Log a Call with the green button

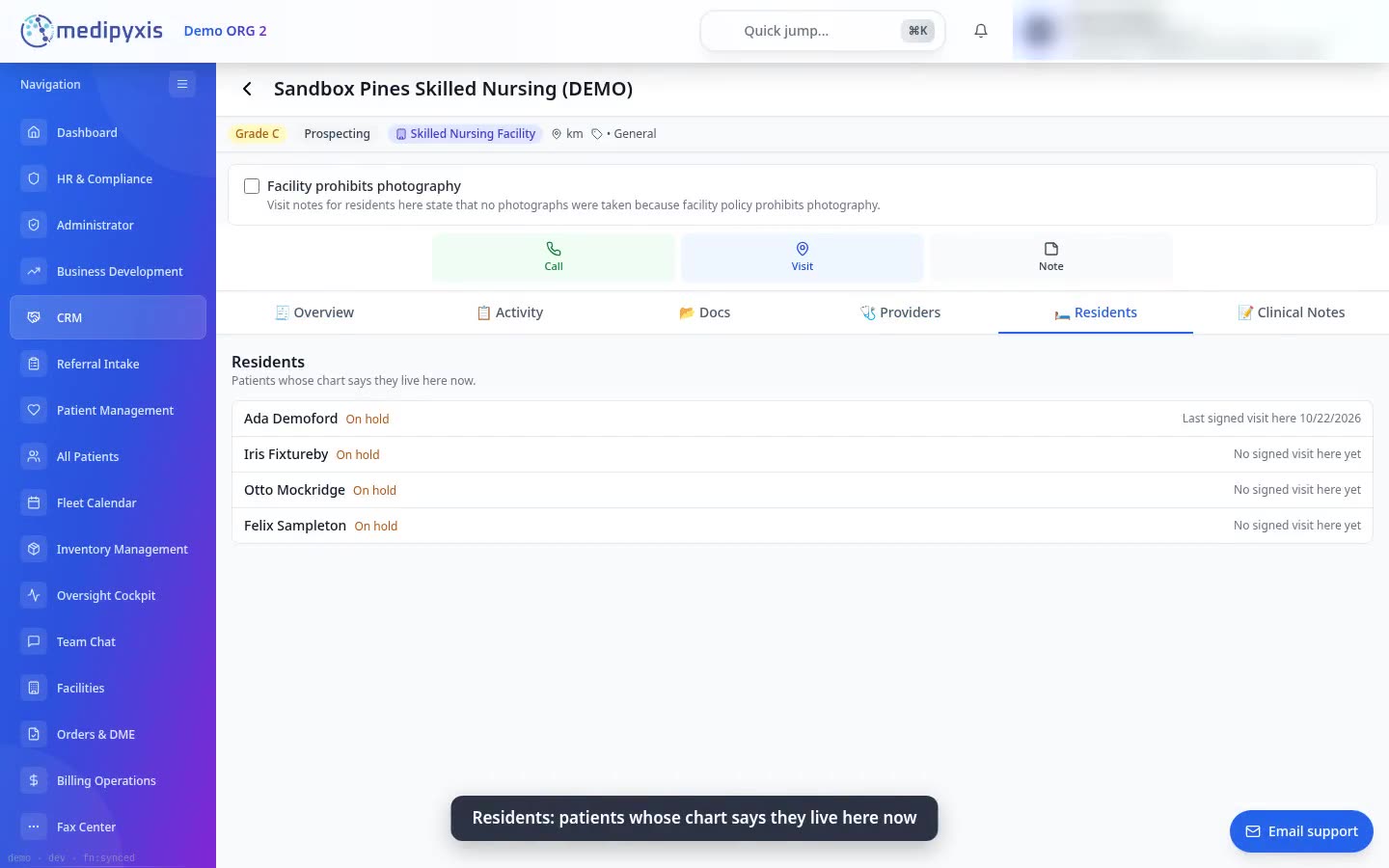(x=554, y=257)
